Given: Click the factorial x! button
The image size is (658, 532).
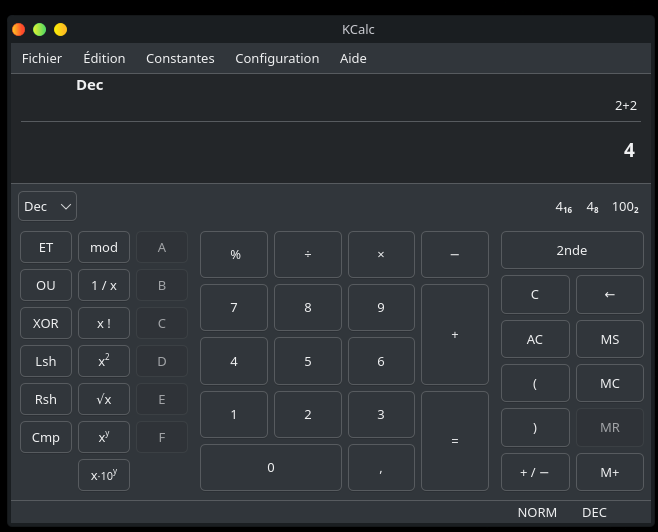Looking at the screenshot, I should click(104, 324).
